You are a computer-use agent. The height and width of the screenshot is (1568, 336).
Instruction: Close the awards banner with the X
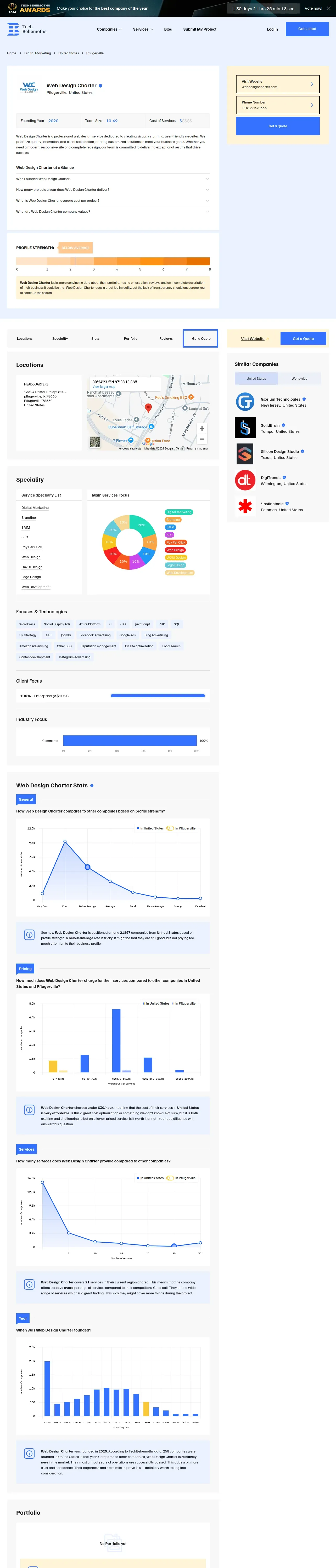329,9
